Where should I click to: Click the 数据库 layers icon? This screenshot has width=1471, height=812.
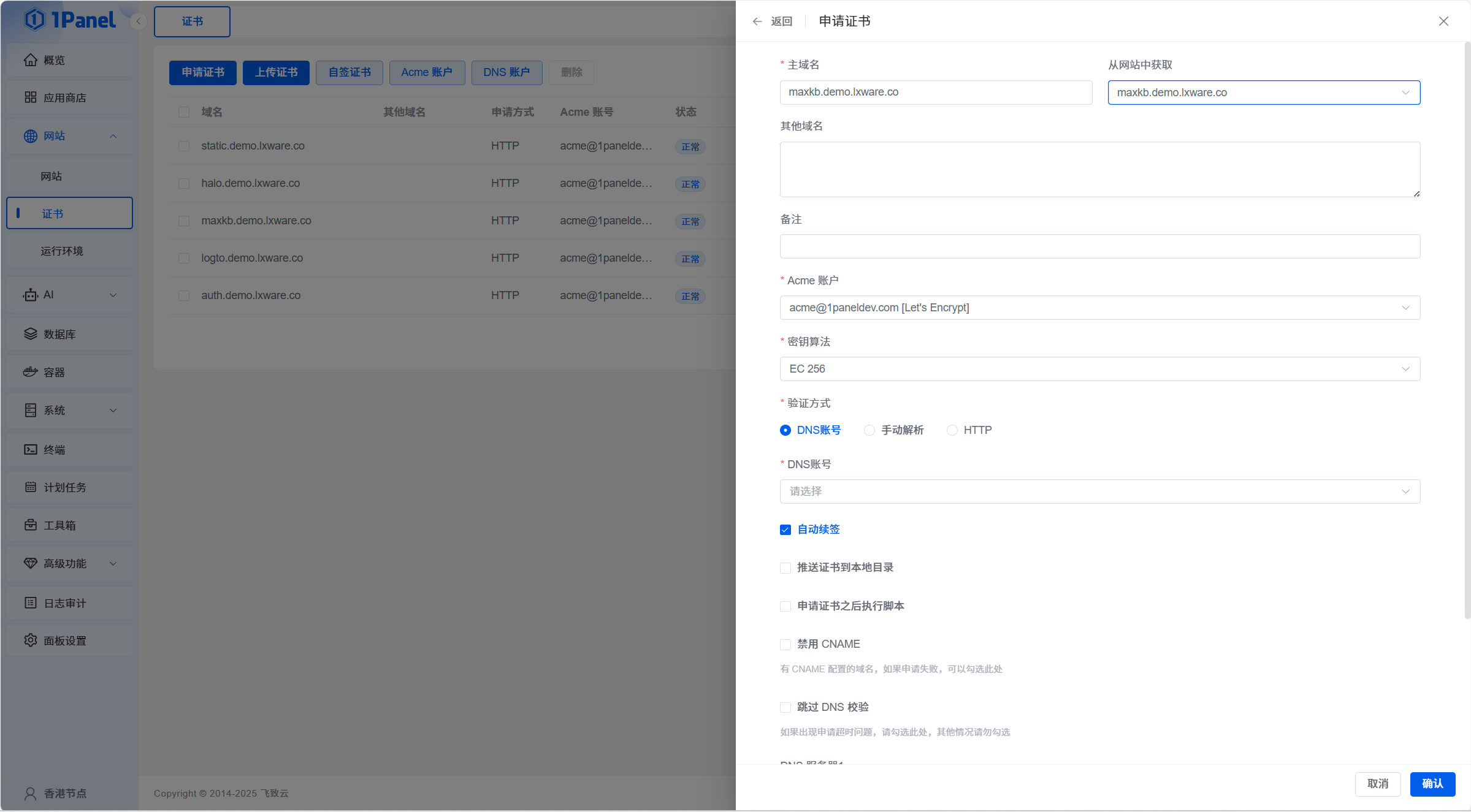point(30,334)
